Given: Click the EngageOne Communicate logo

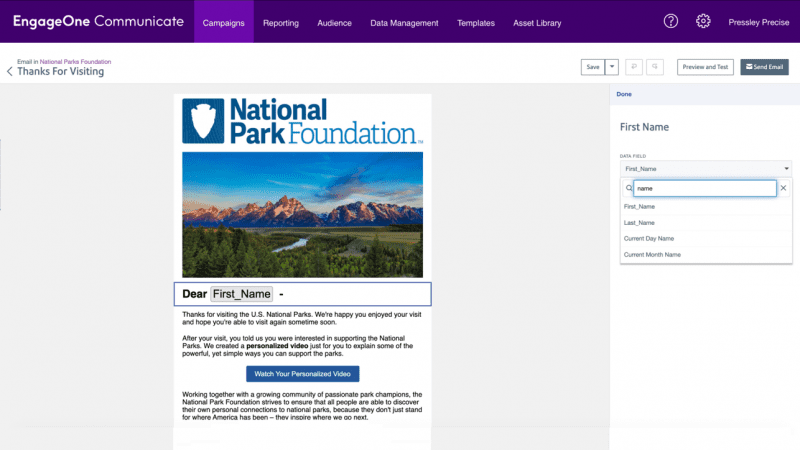Looking at the screenshot, I should point(98,21).
